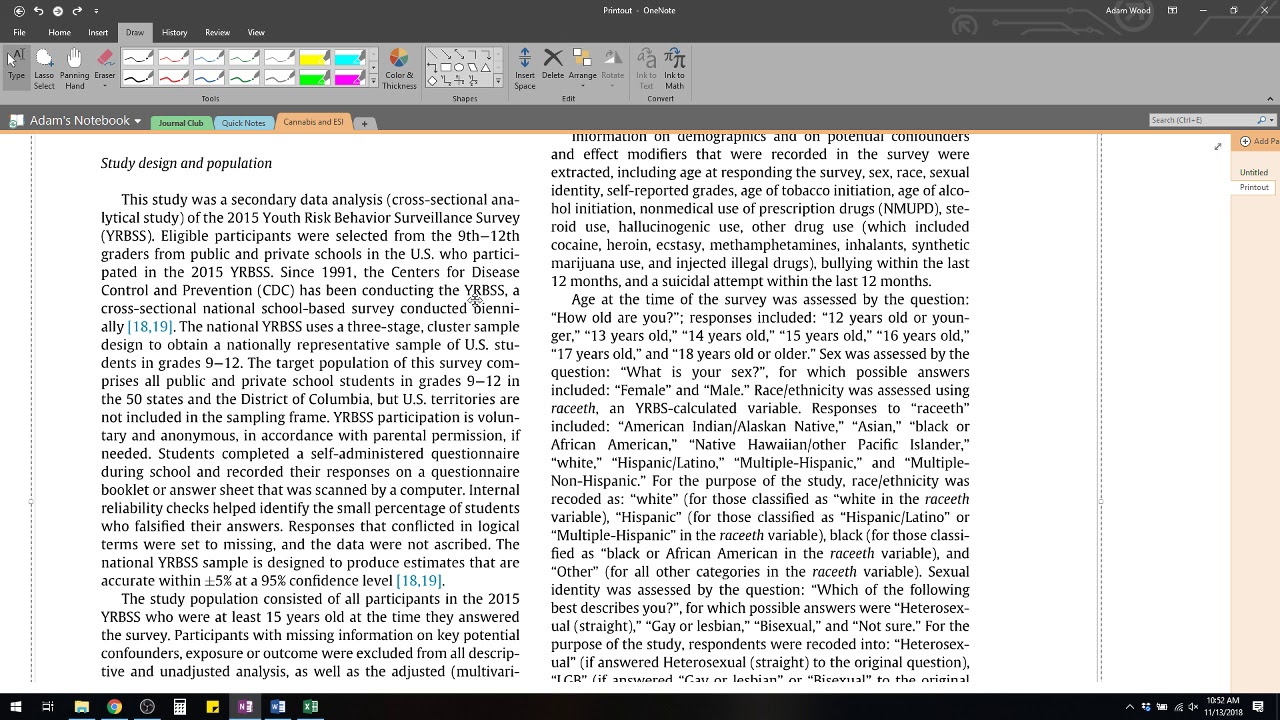Screen dimensions: 1280x720
Task: Expand the pen gallery more options
Action: point(373,80)
